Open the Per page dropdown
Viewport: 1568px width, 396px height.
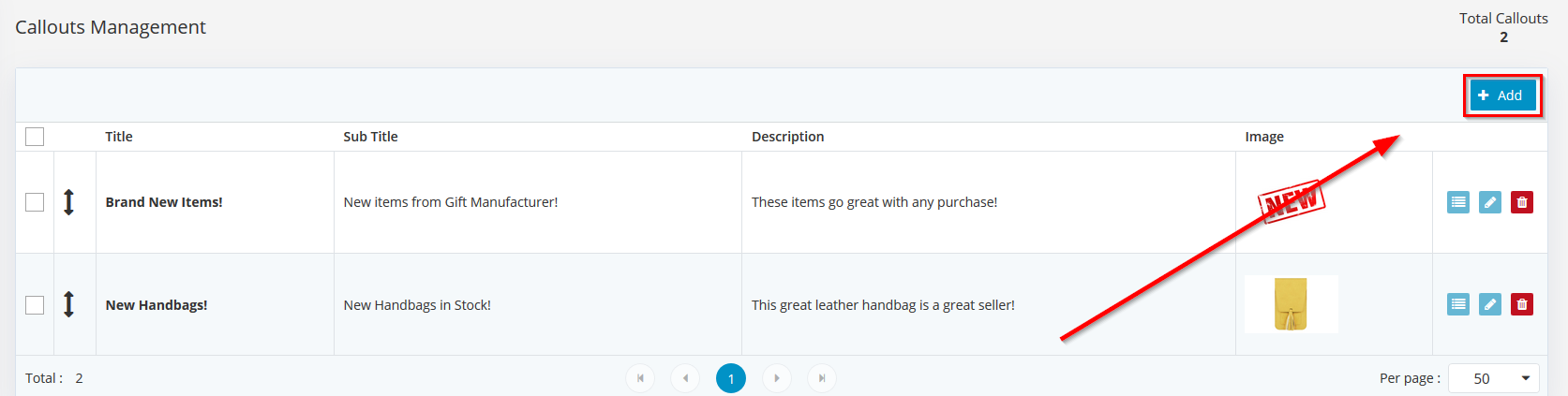1494,378
